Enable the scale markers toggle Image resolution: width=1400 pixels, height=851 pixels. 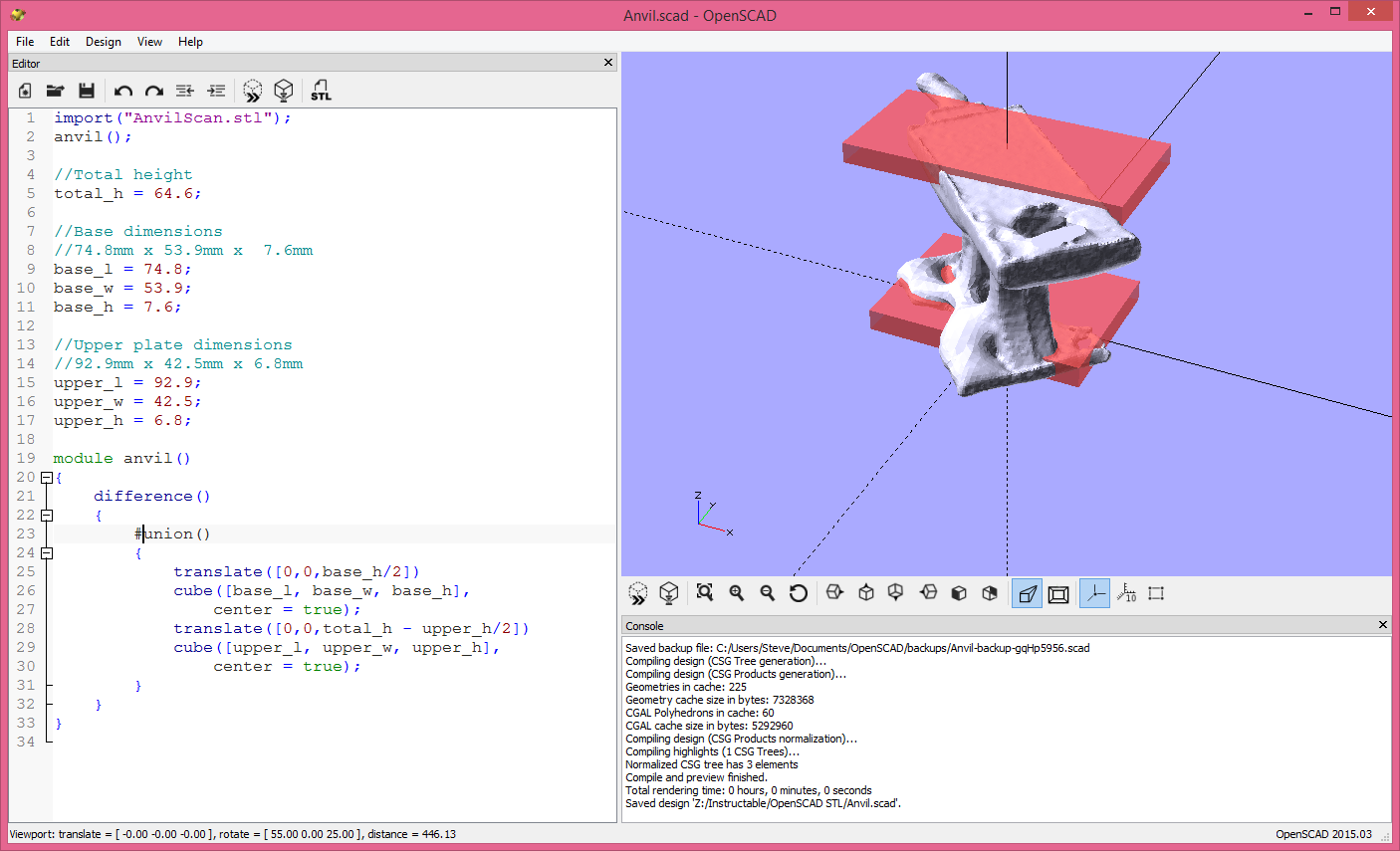[x=1128, y=592]
